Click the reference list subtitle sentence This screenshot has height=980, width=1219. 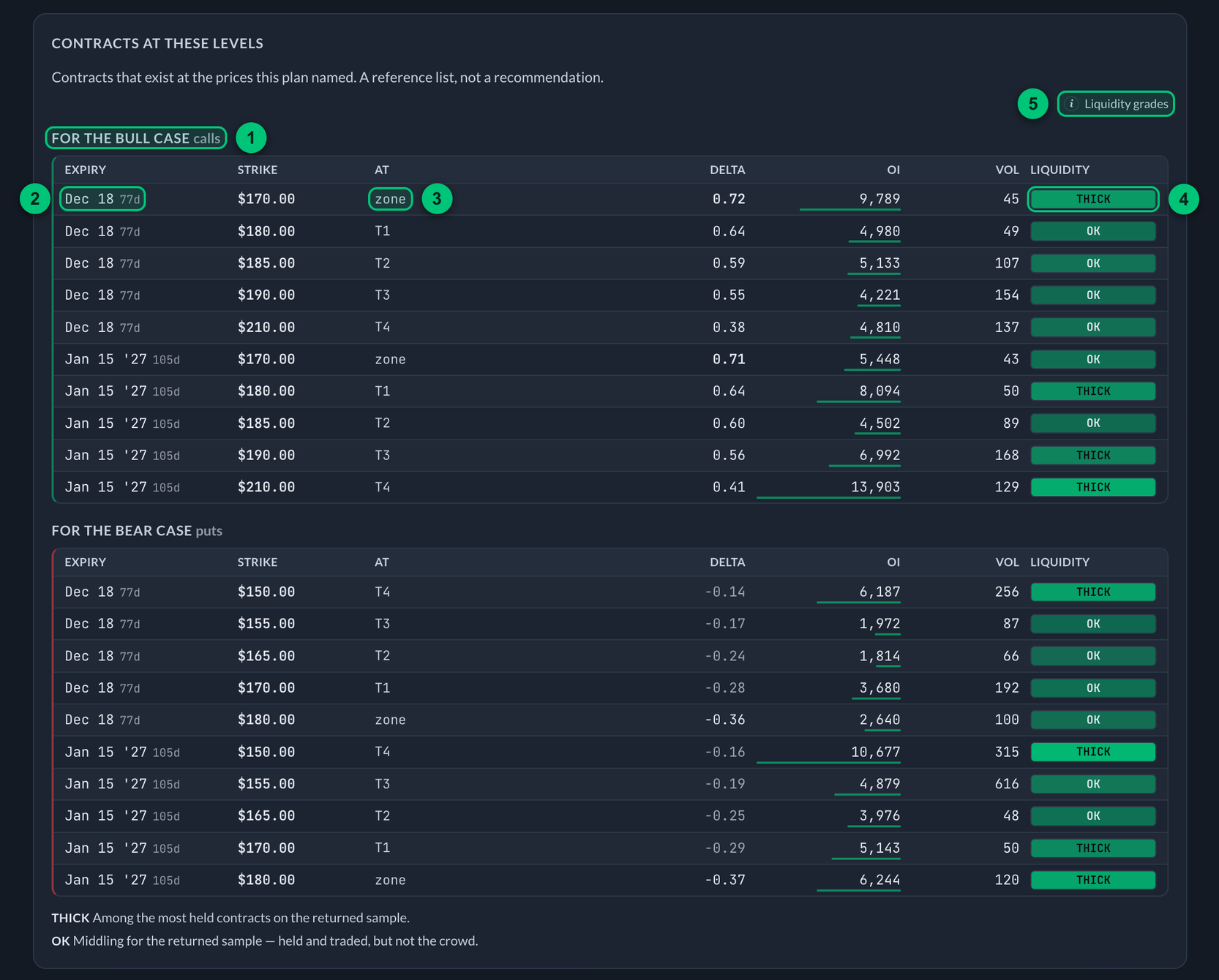click(327, 78)
